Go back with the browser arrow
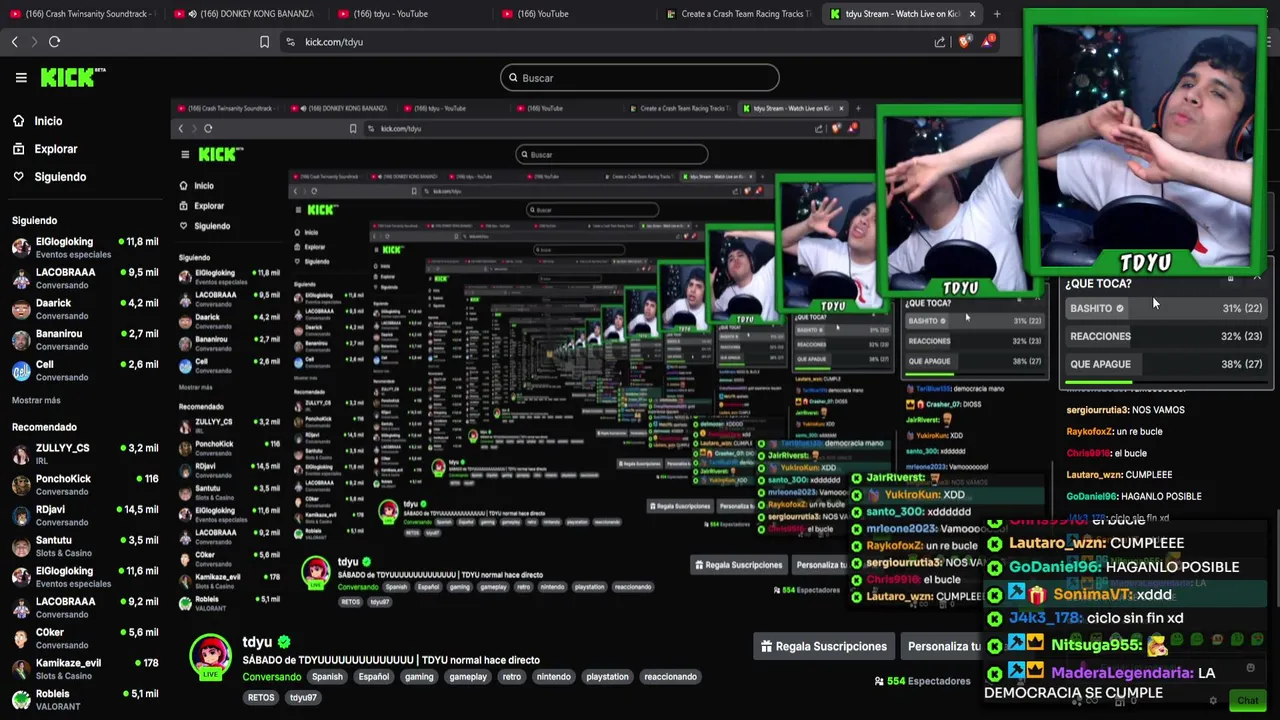 [x=15, y=42]
